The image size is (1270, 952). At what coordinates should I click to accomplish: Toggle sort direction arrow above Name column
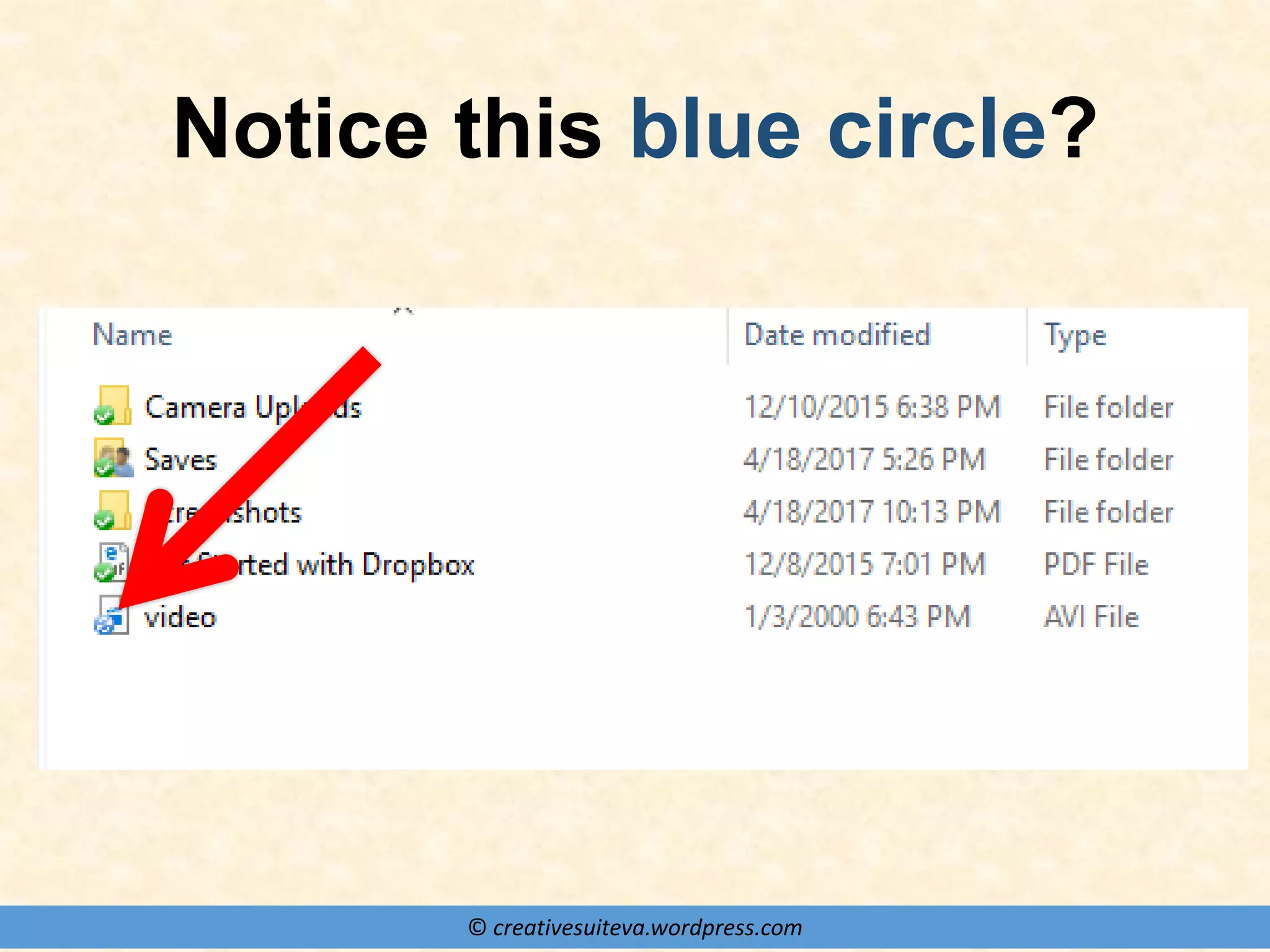click(x=404, y=312)
